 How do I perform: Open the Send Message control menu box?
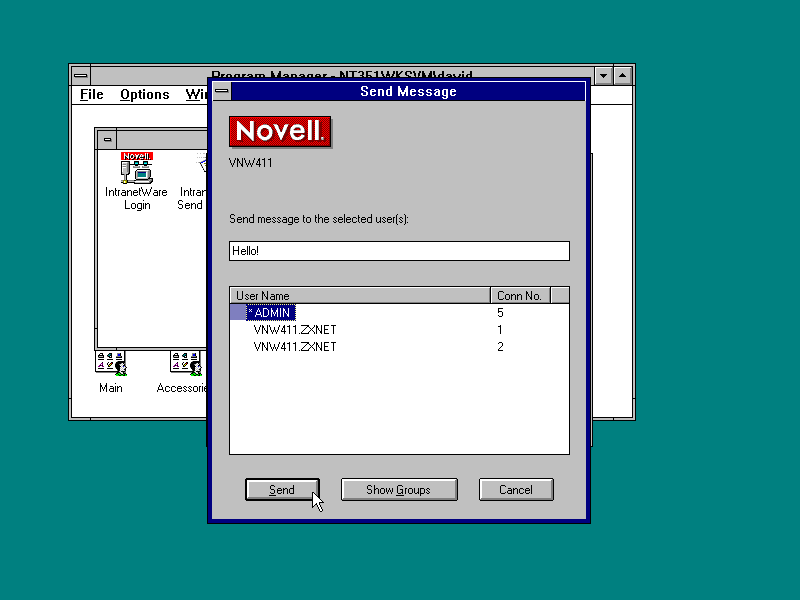(x=222, y=91)
